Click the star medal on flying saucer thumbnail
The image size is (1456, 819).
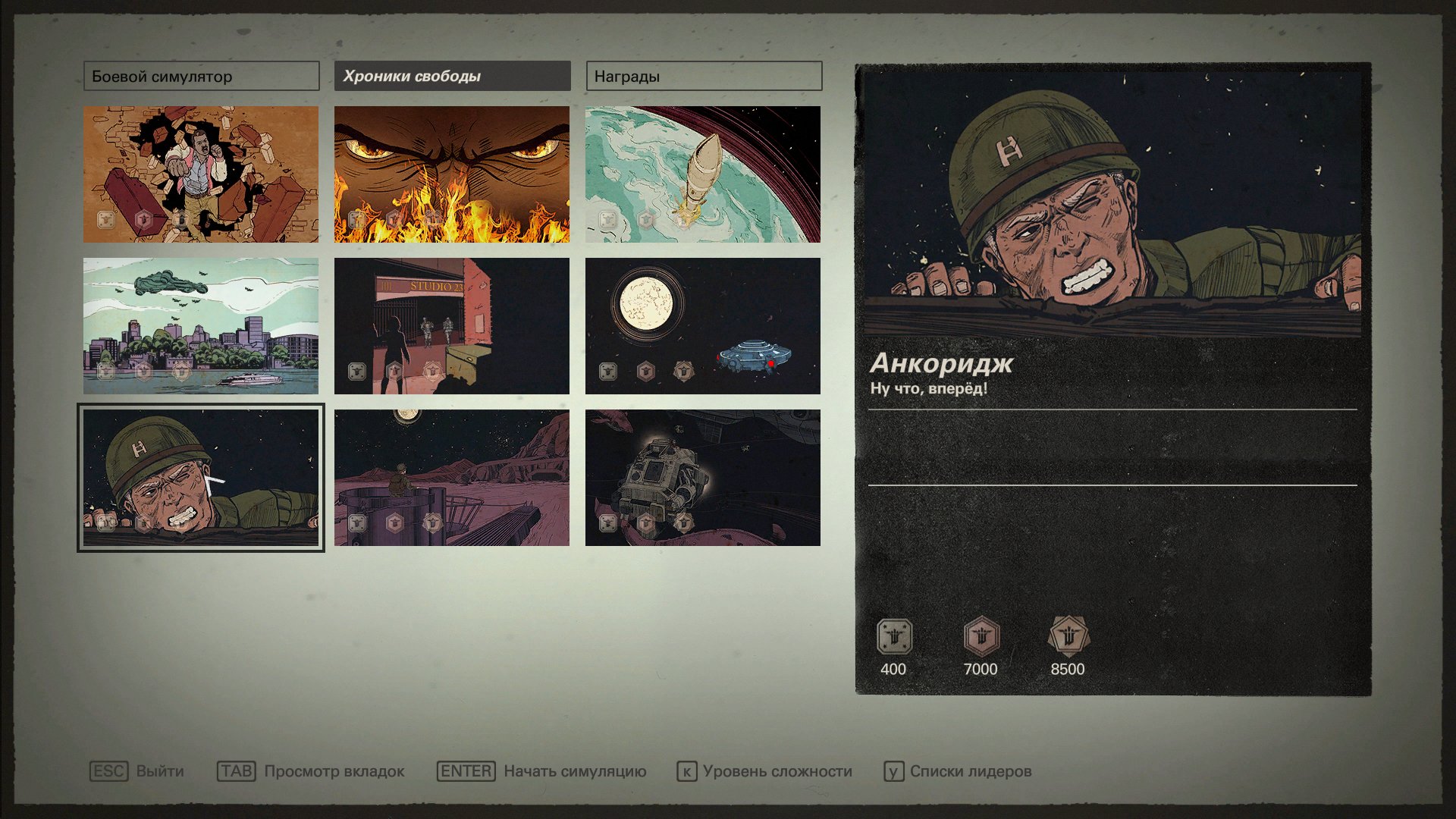[683, 372]
